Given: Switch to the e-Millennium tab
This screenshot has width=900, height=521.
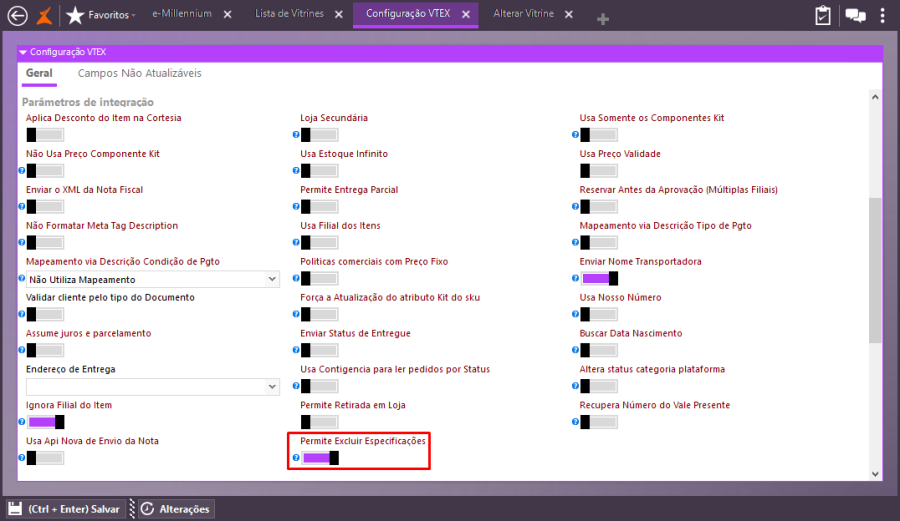Looking at the screenshot, I should click(182, 14).
